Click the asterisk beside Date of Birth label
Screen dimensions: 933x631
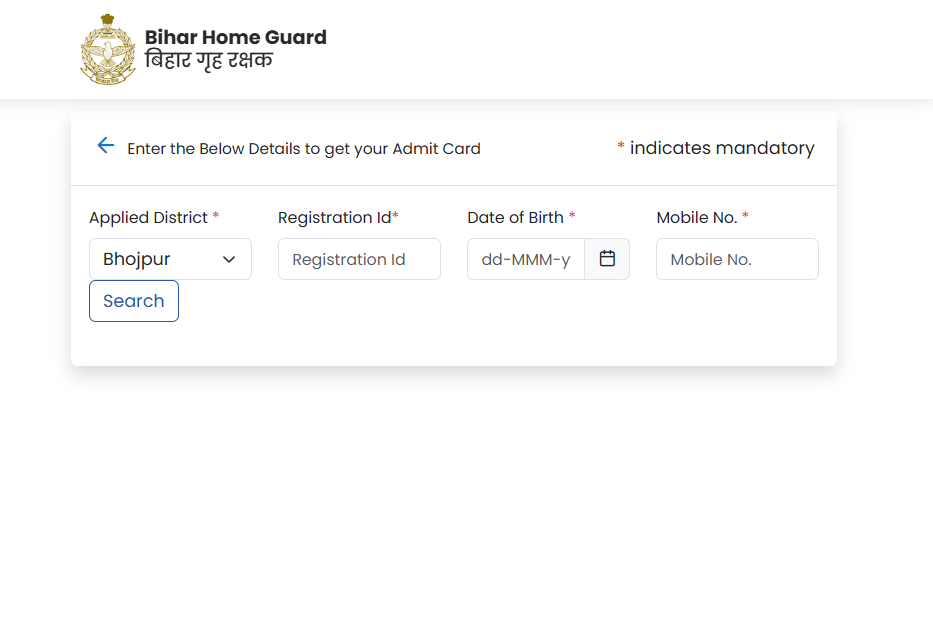(x=572, y=217)
